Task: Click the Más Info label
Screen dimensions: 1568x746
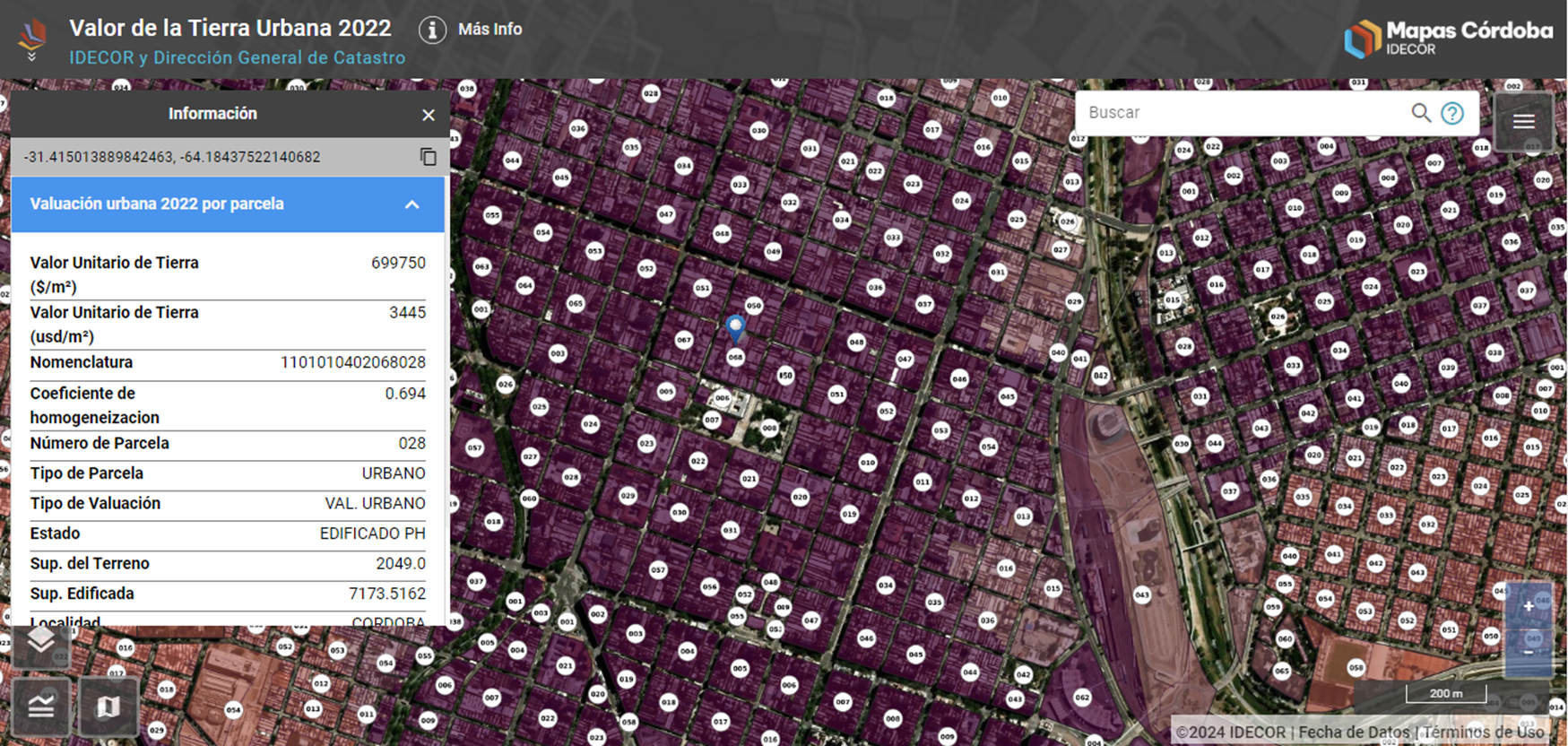Action: click(489, 30)
